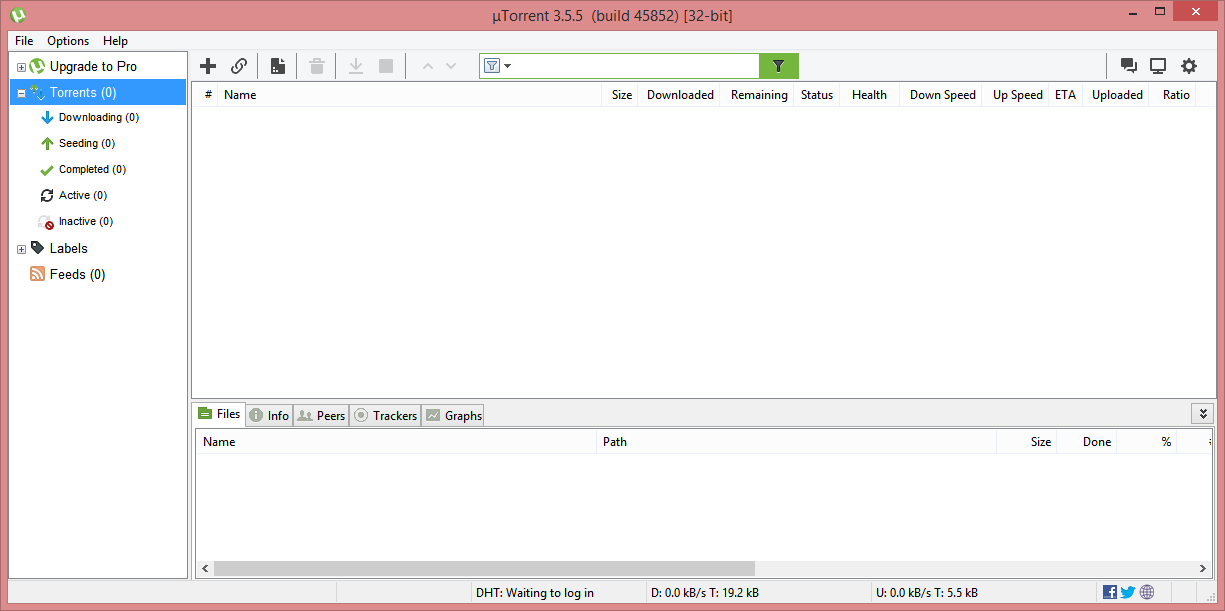Sort by Remaining column header

[758, 95]
